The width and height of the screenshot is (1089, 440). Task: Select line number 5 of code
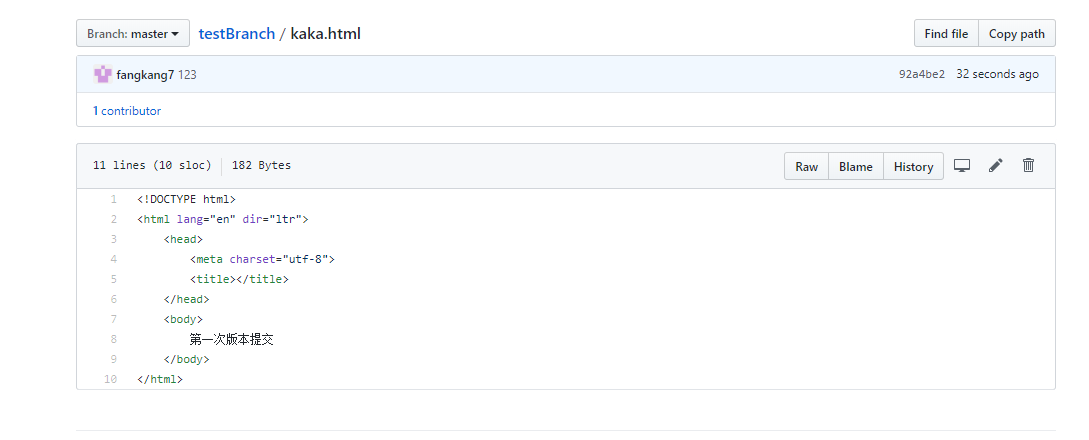tap(113, 279)
